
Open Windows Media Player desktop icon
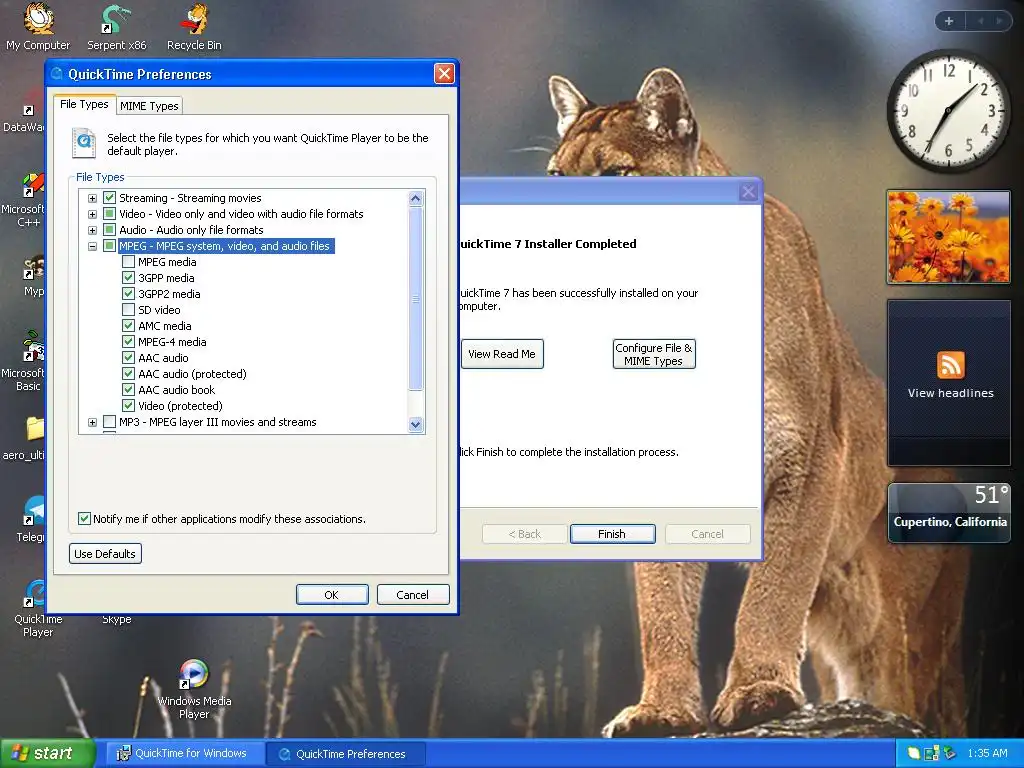(194, 690)
